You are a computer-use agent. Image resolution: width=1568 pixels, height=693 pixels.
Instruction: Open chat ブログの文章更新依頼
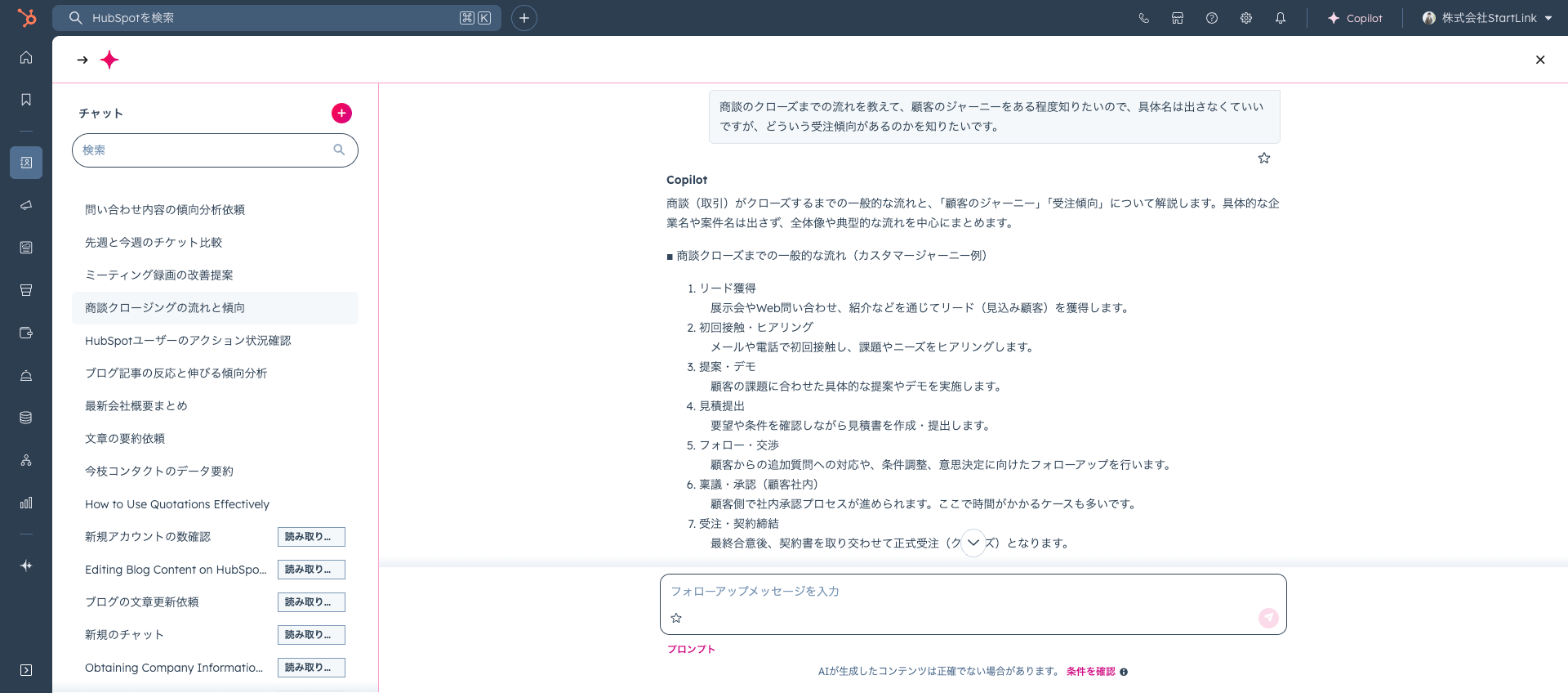coord(142,602)
